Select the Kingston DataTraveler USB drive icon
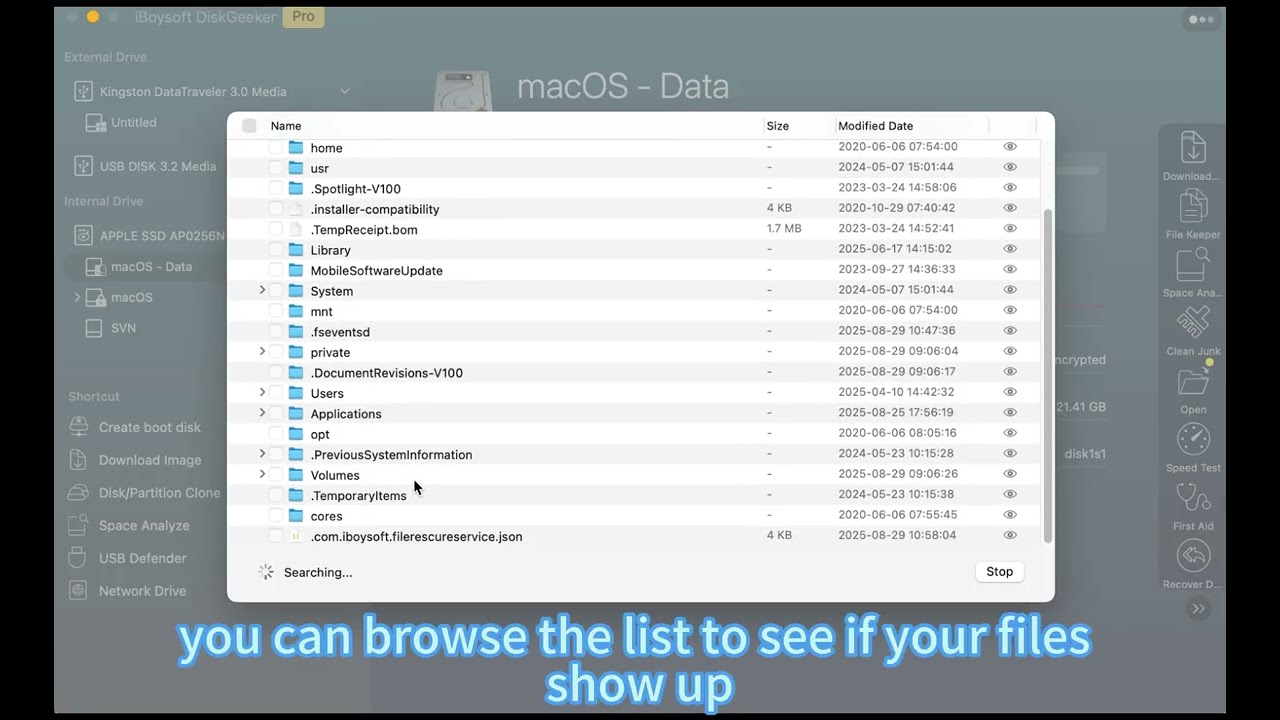 click(x=84, y=91)
